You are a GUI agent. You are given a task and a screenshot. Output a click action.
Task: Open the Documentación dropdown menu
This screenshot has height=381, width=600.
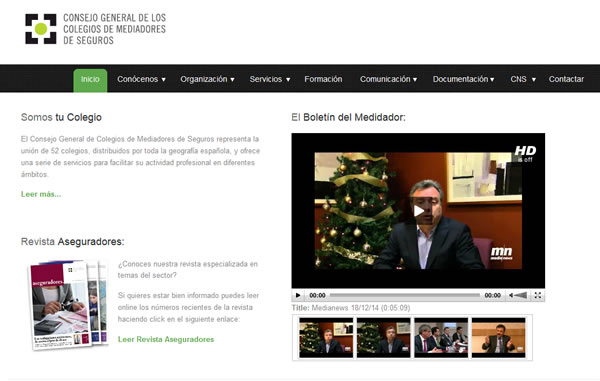click(463, 79)
